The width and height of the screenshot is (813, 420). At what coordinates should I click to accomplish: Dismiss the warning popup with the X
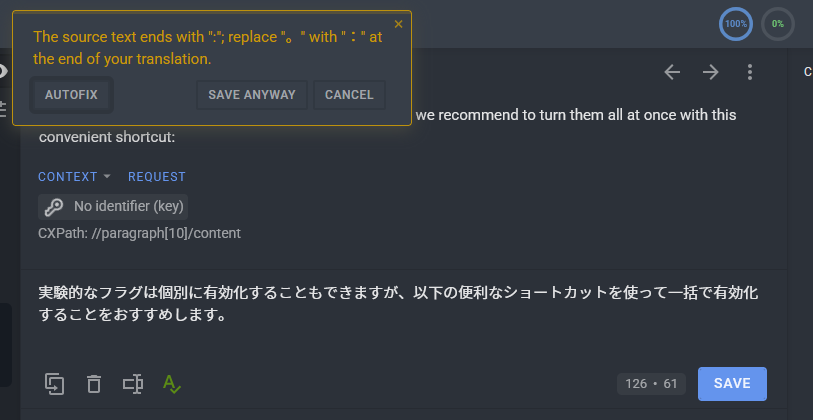[398, 24]
